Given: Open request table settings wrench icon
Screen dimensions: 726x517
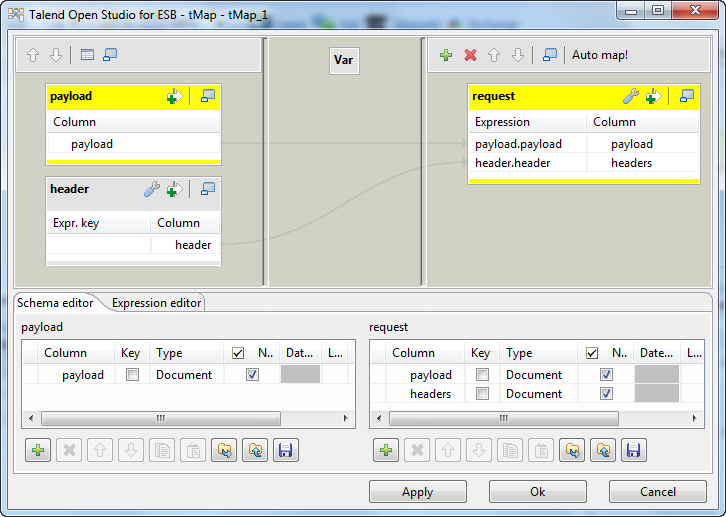Looking at the screenshot, I should click(x=630, y=96).
